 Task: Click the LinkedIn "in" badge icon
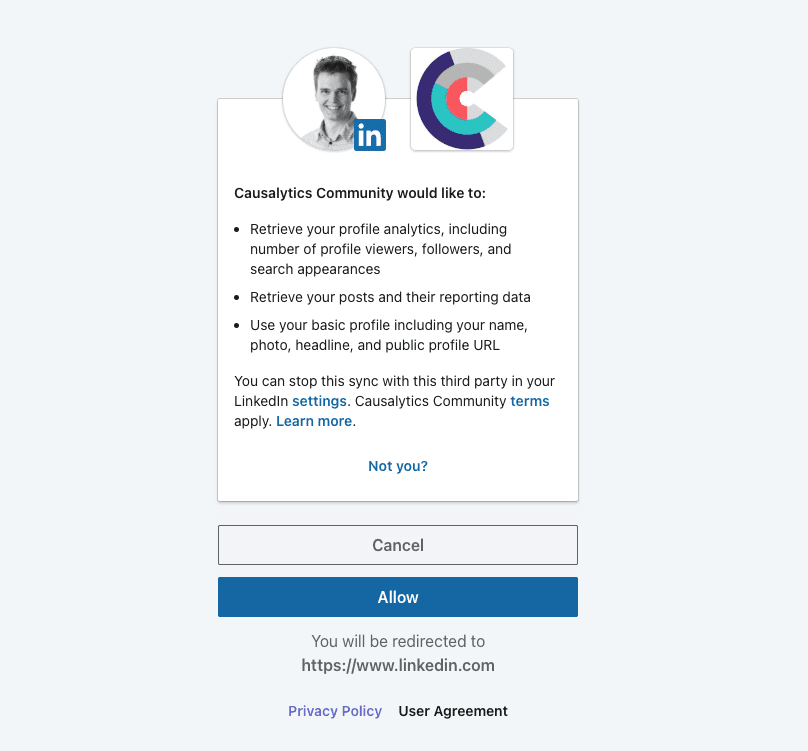coord(370,135)
